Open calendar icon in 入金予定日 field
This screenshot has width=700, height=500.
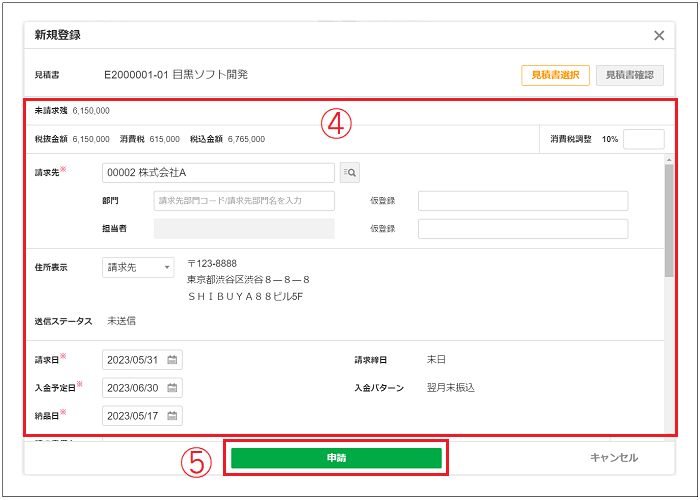point(172,388)
